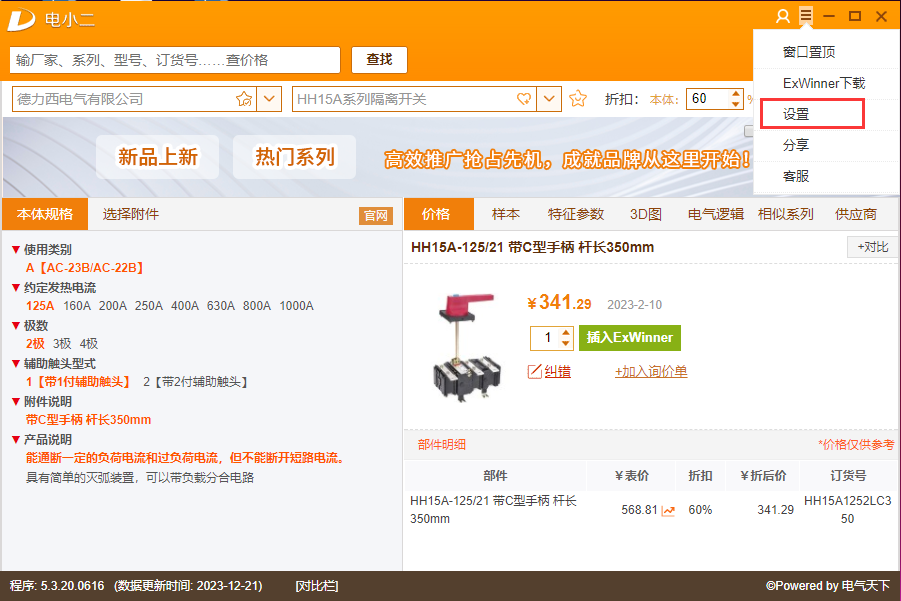Screen dimensions: 901x601
Task: Select the 1000A current option
Action: (297, 306)
